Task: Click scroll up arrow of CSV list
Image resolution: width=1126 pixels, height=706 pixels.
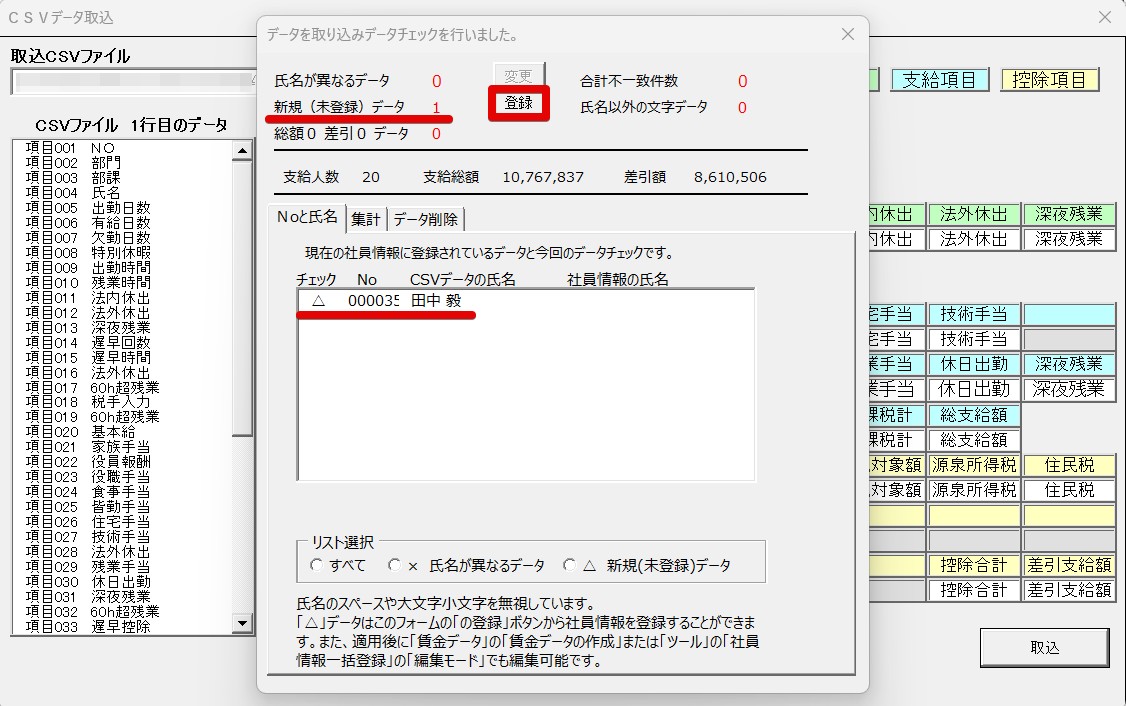Action: (242, 150)
